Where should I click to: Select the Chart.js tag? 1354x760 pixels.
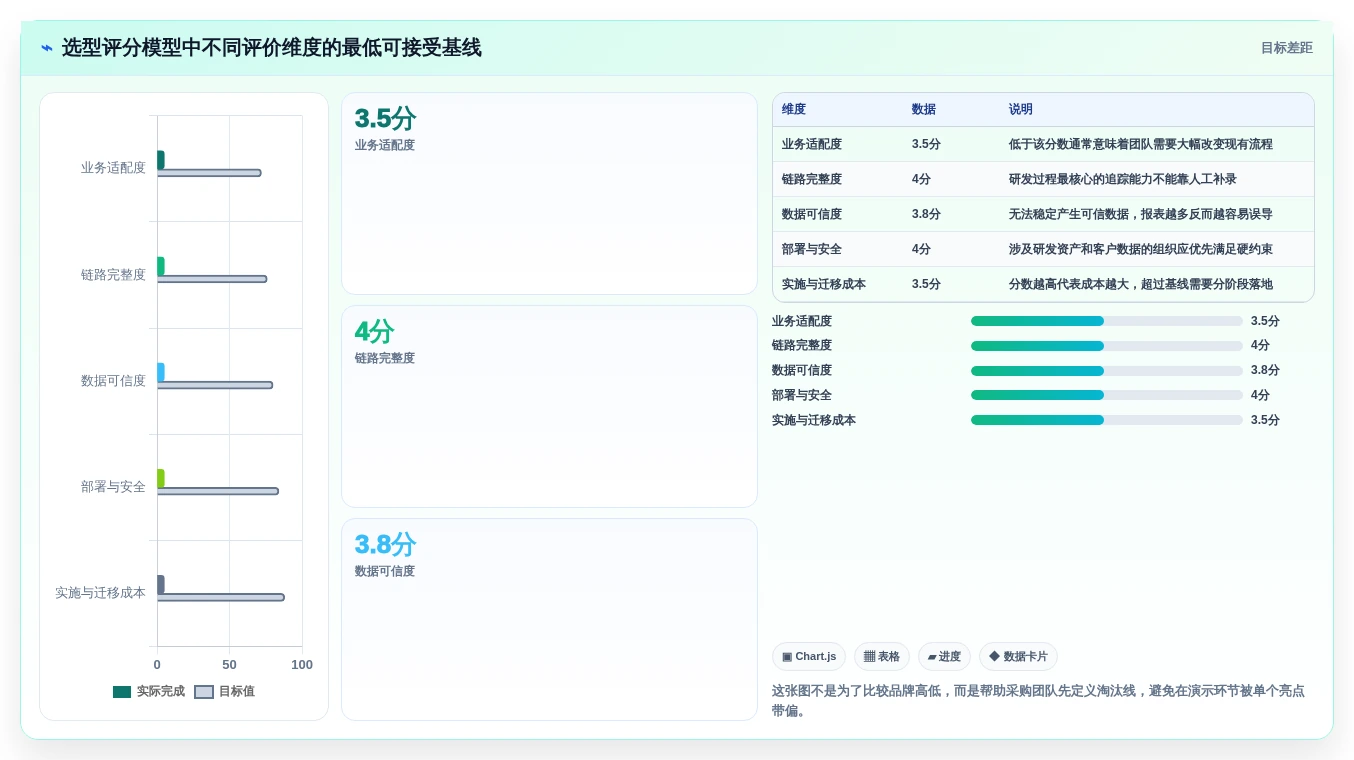pyautogui.click(x=809, y=657)
